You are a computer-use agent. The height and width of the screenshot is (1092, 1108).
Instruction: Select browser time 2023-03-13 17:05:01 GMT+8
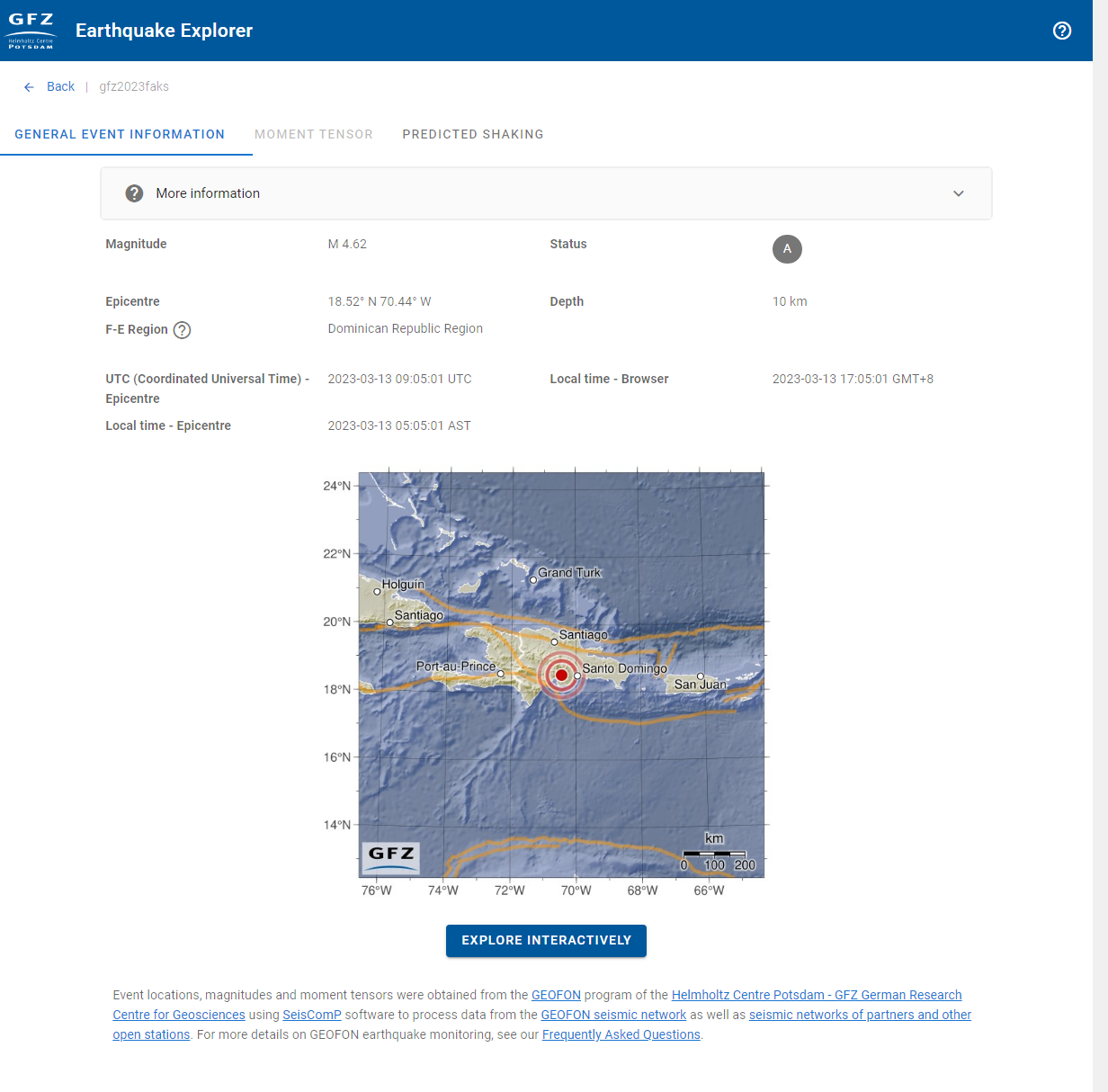(853, 379)
